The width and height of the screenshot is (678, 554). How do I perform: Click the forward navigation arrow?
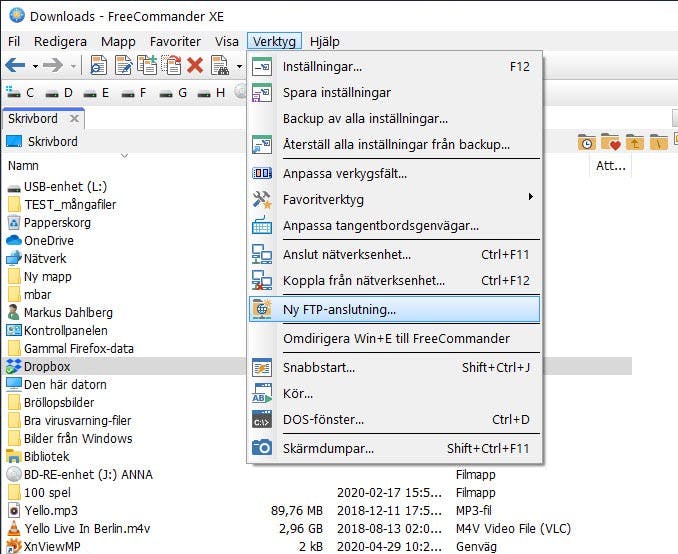(53, 66)
